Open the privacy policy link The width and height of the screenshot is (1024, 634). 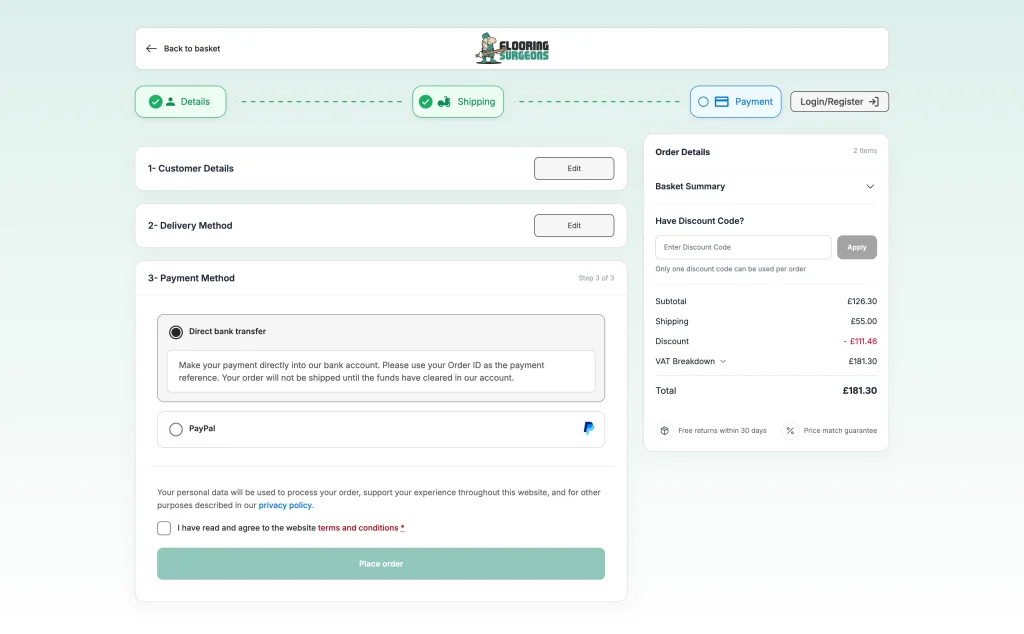tap(285, 505)
